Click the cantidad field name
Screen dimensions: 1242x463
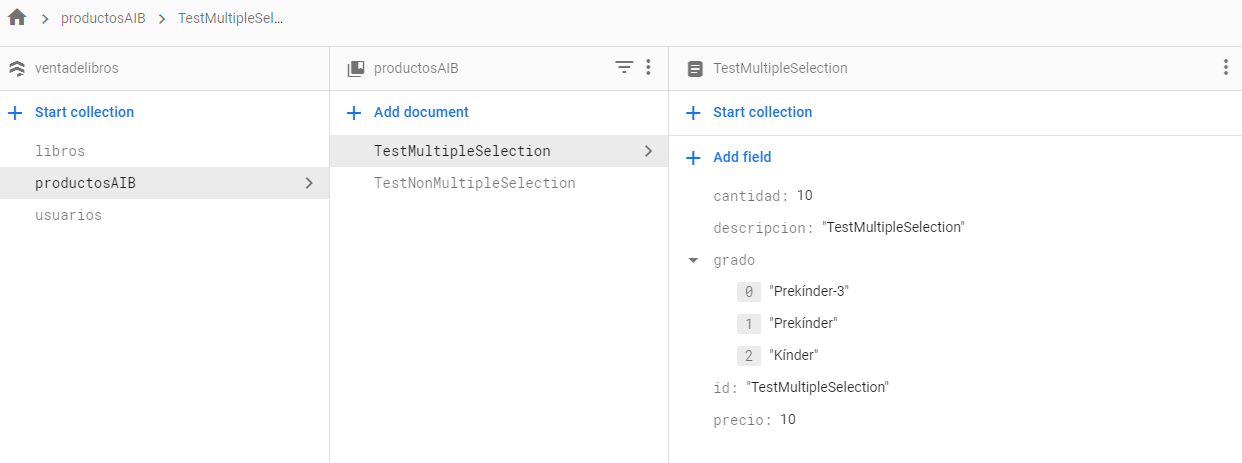pos(751,196)
